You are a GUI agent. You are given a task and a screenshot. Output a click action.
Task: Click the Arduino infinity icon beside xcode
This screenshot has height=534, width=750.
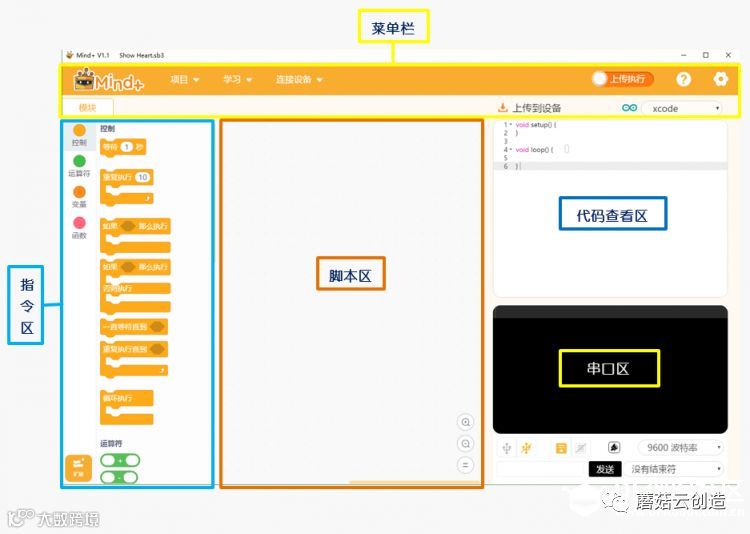pyautogui.click(x=629, y=108)
